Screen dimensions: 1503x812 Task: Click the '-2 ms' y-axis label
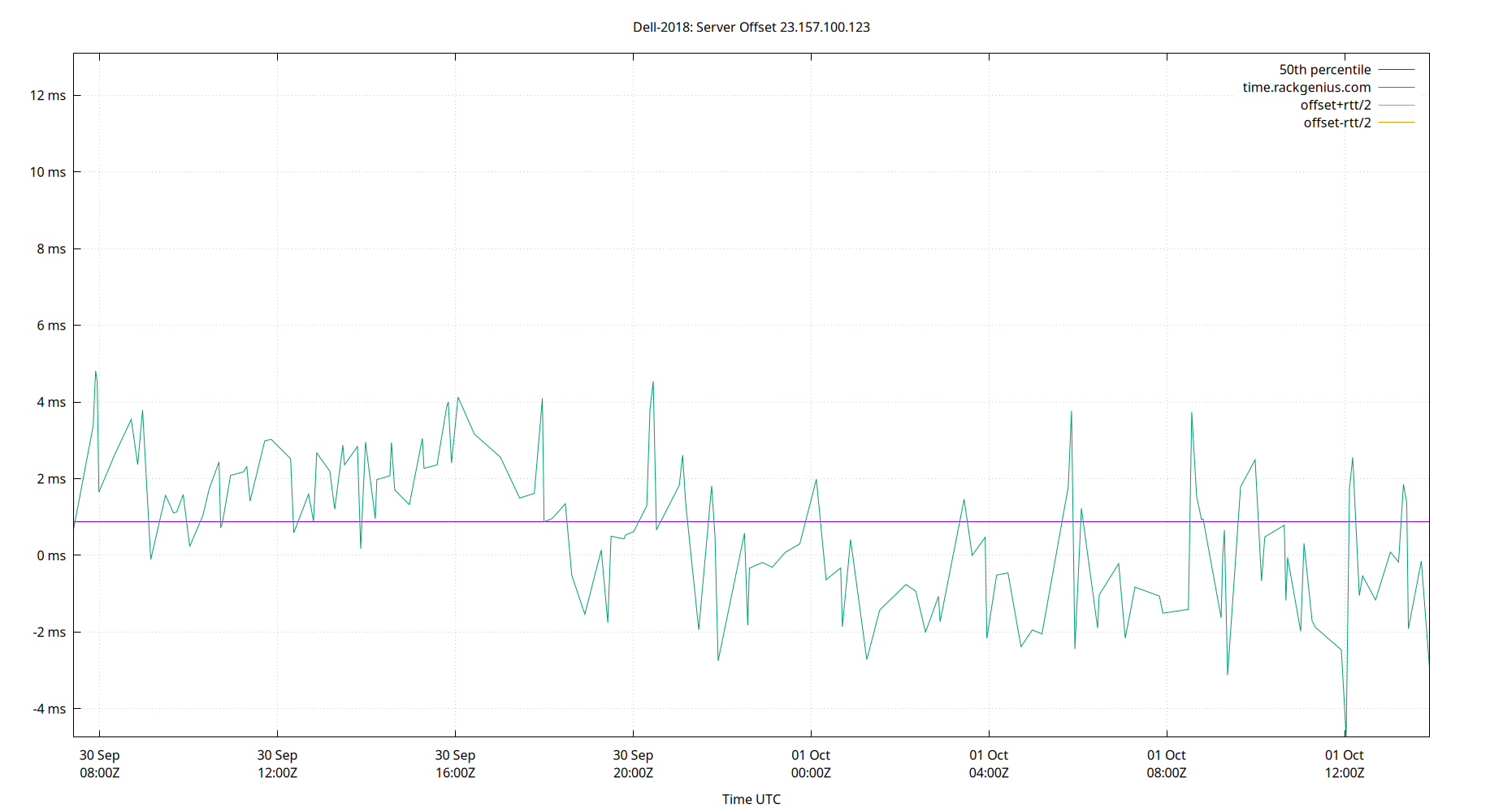pyautogui.click(x=50, y=633)
